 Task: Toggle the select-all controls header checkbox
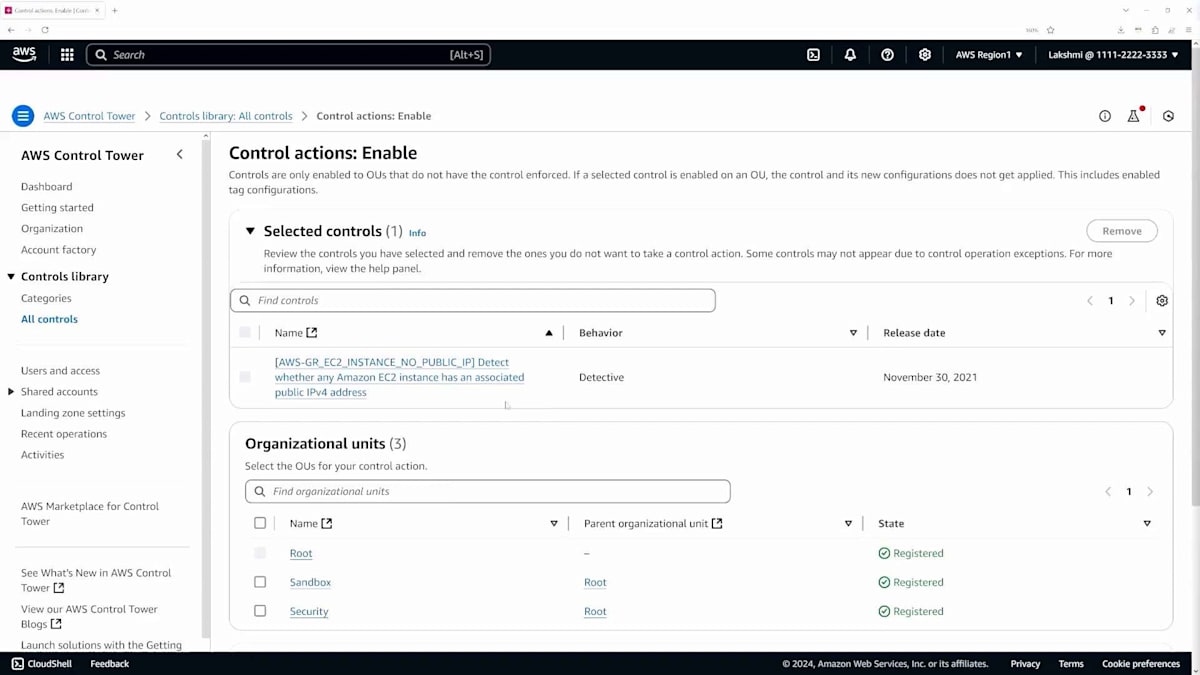245,333
